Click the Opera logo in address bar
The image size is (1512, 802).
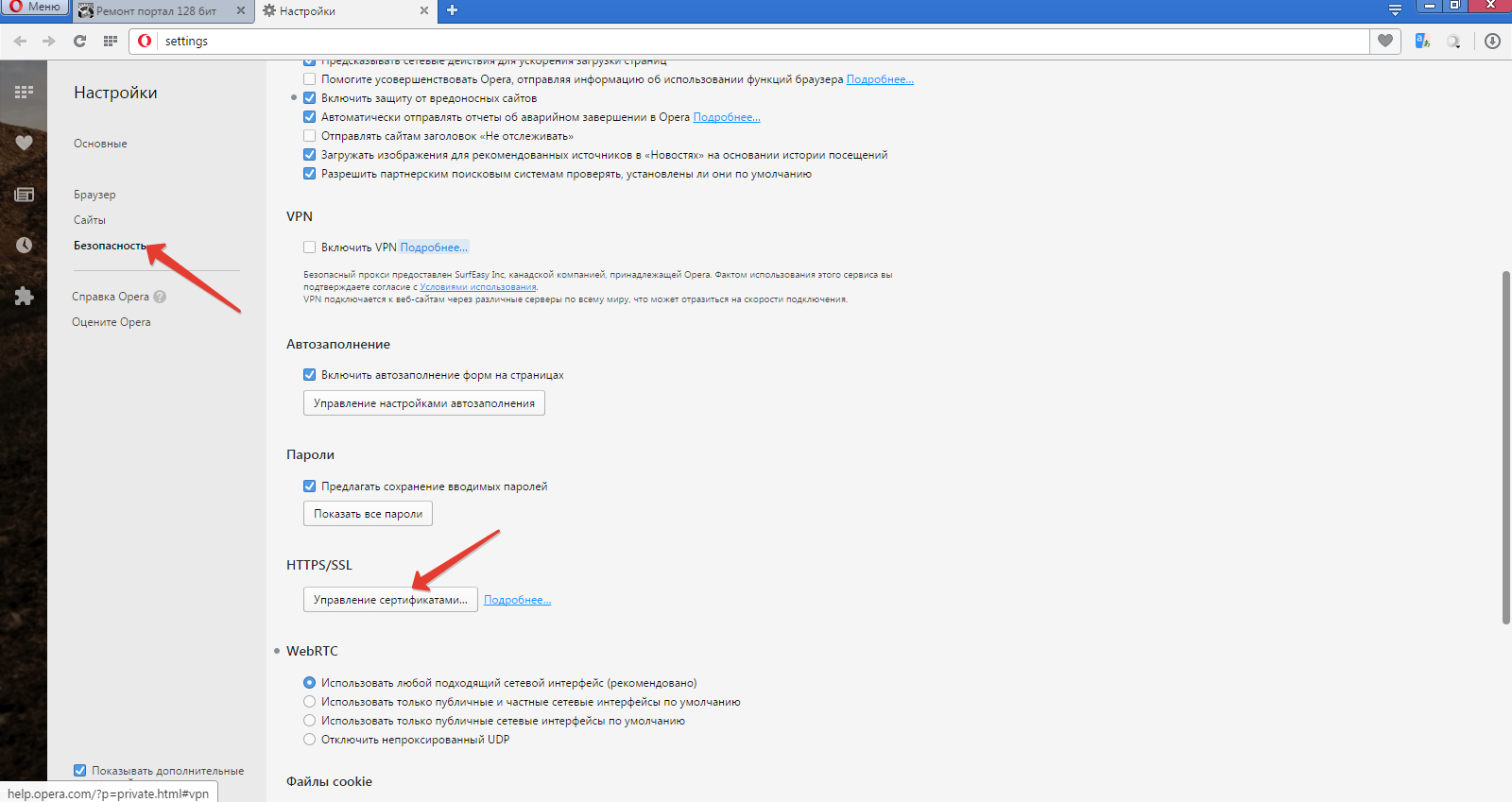tap(145, 41)
